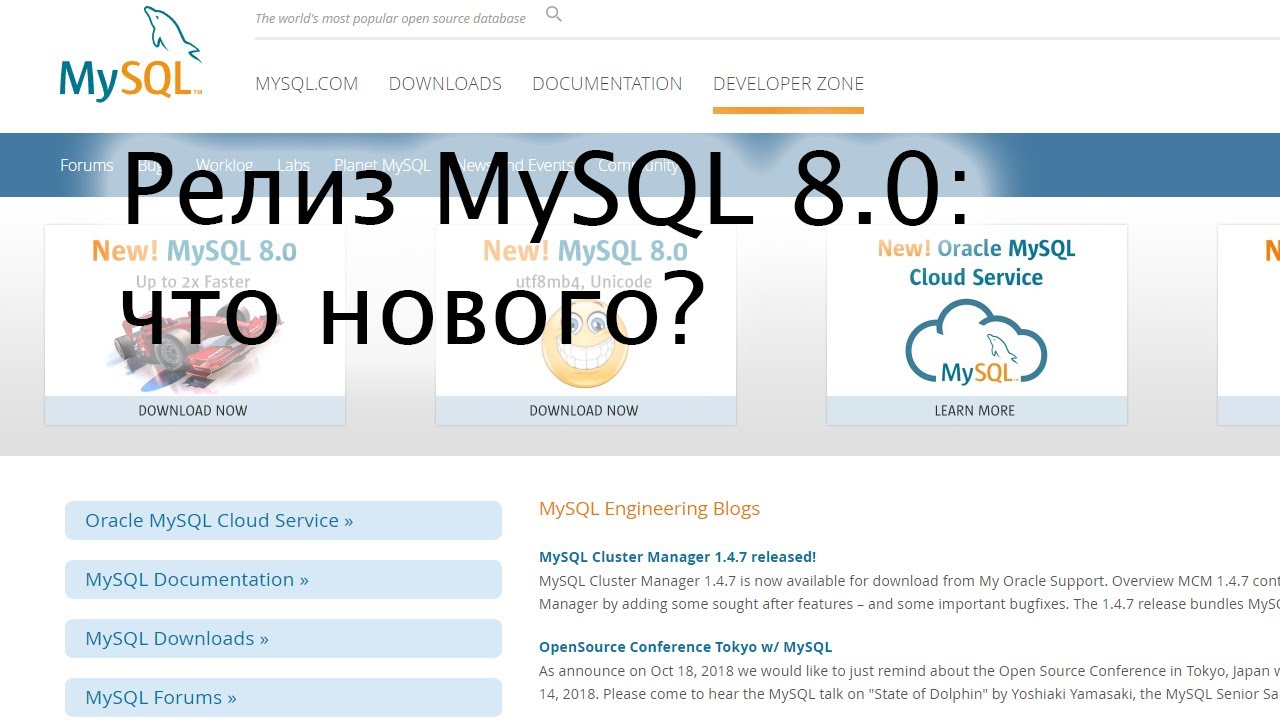Image resolution: width=1280 pixels, height=720 pixels.
Task: Open the MYSQL.COM menu item
Action: [306, 84]
